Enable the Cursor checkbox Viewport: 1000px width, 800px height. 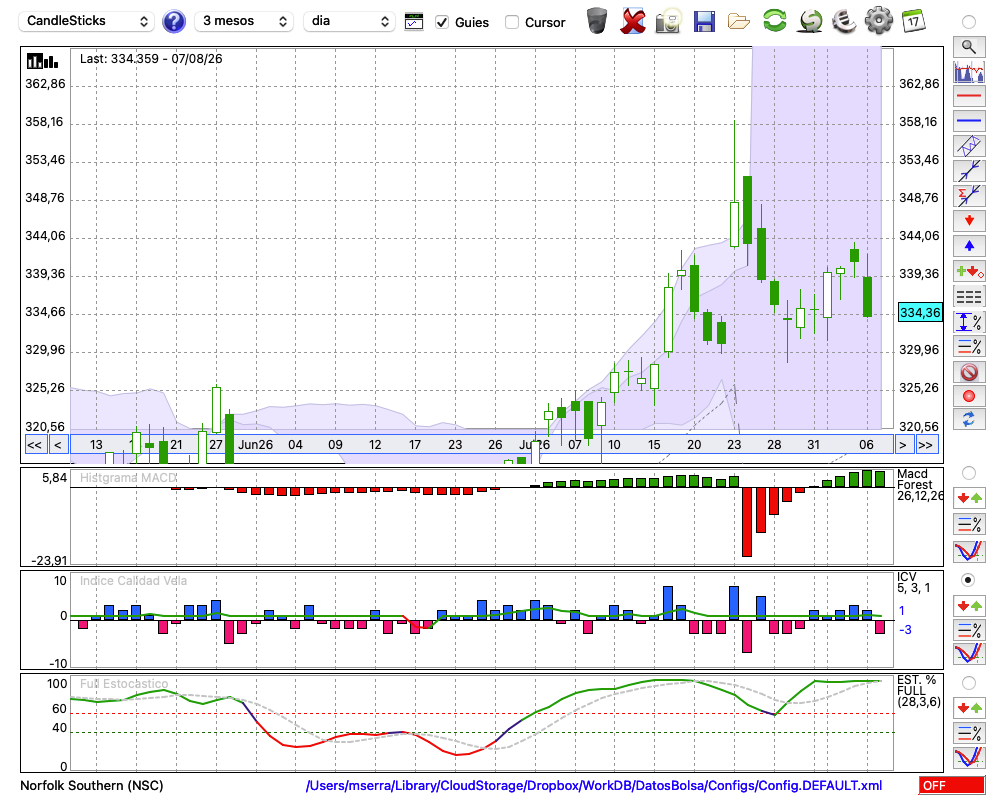511,22
